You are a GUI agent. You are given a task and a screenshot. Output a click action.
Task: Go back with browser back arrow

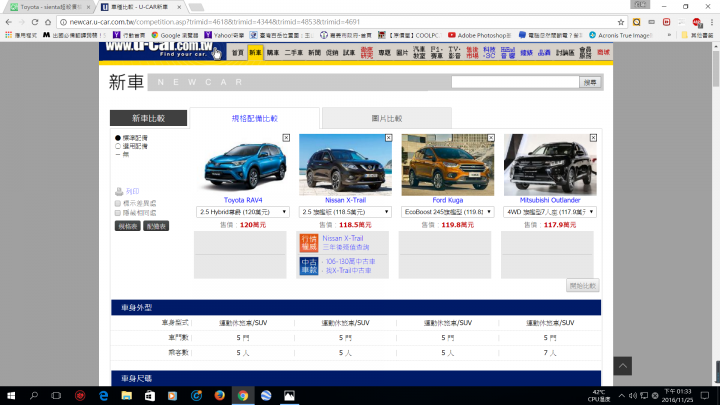click(9, 22)
